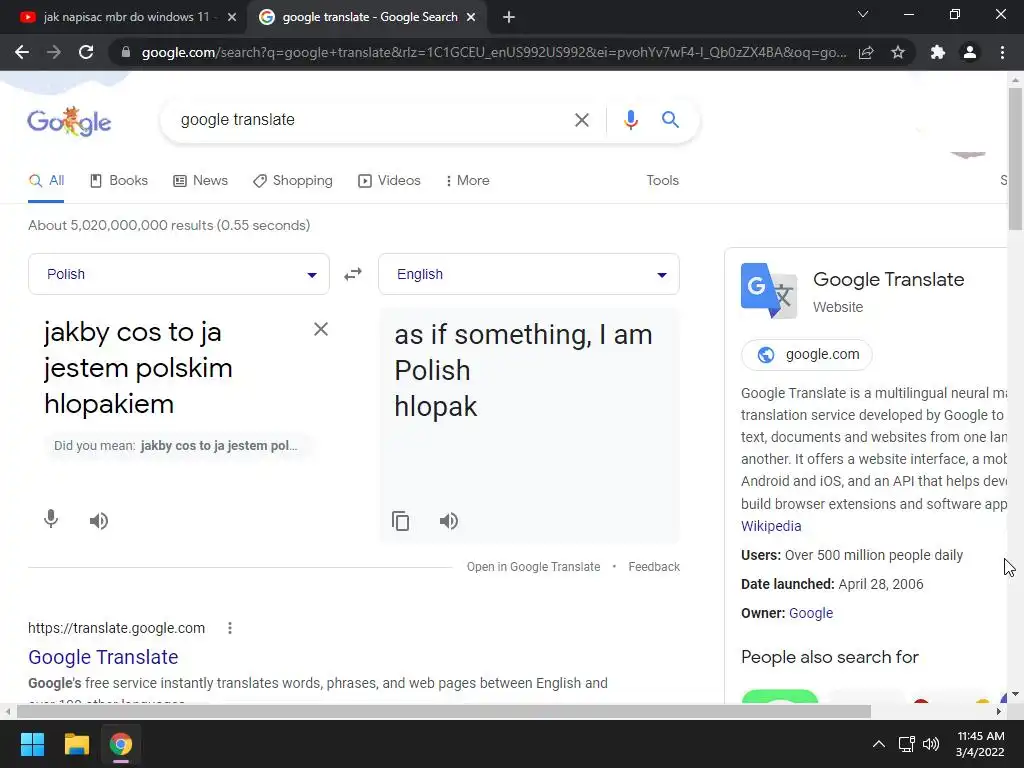The height and width of the screenshot is (768, 1024).
Task: Go to Google home via doodle logo
Action: tap(69, 121)
